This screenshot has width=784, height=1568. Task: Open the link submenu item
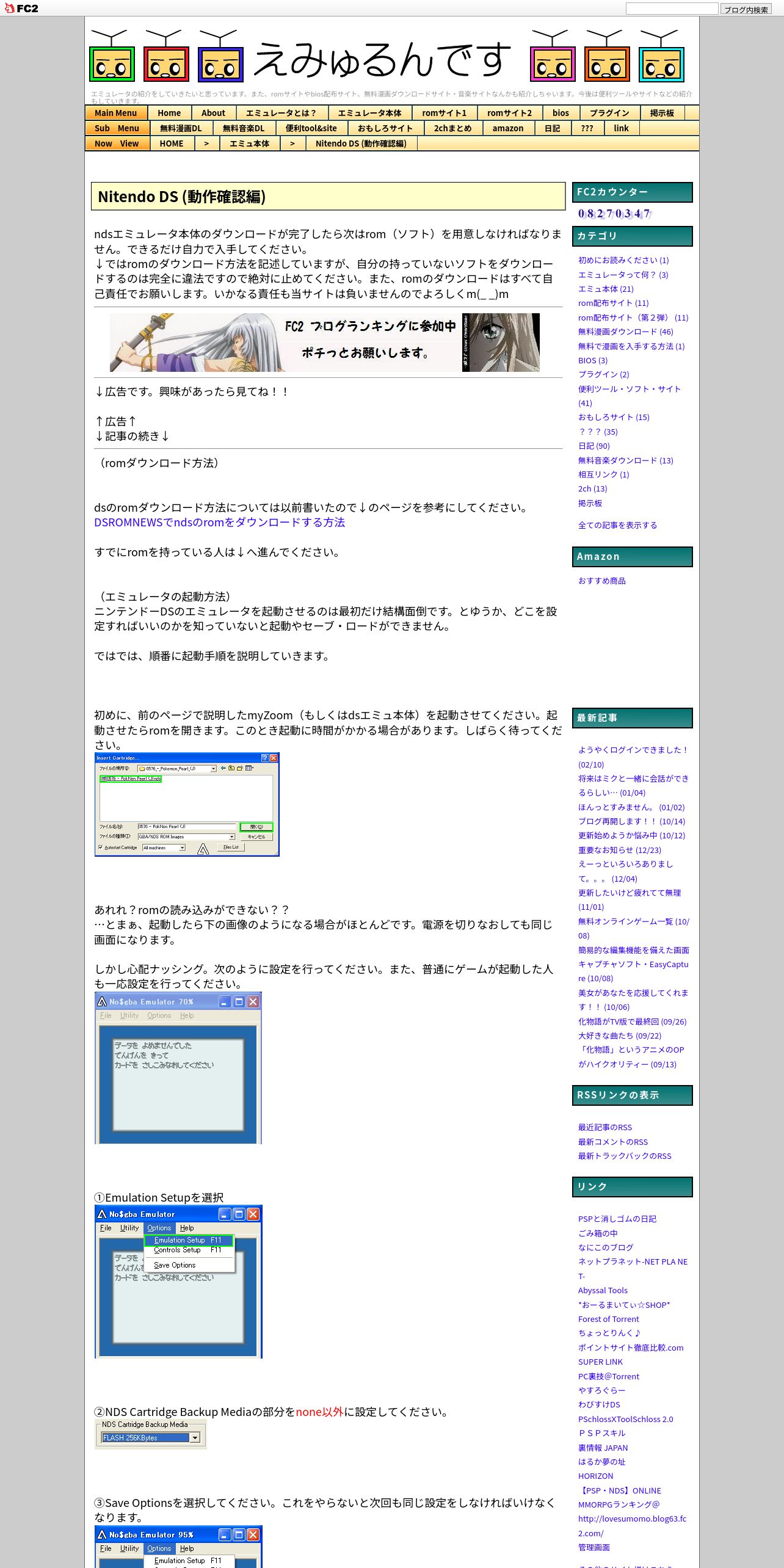[x=621, y=128]
